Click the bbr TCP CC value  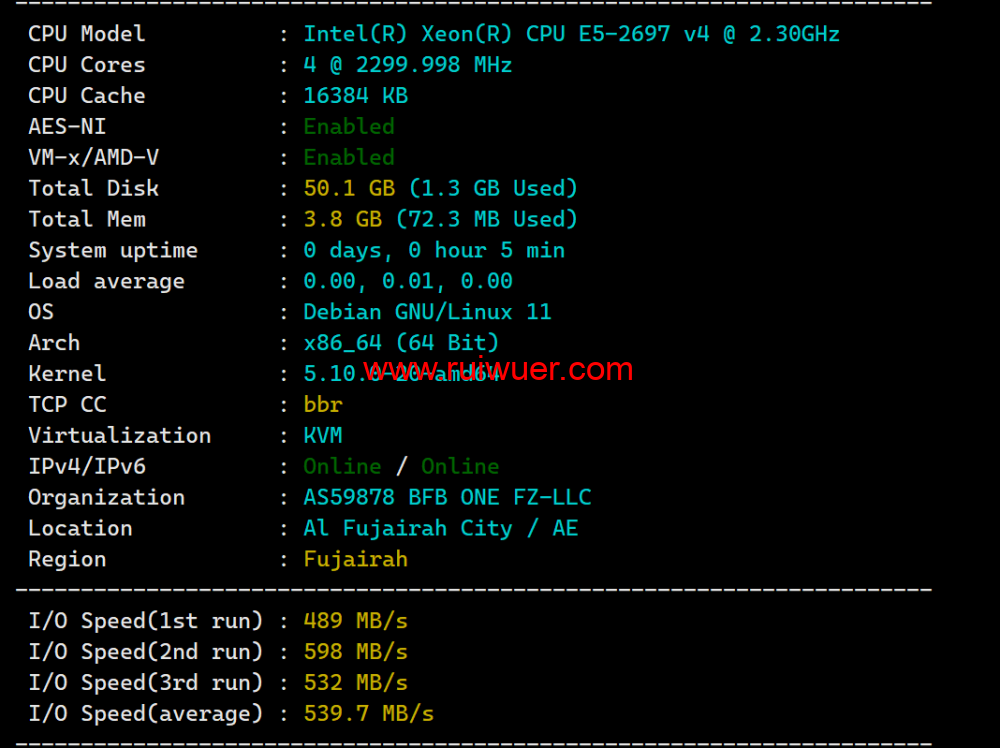(323, 405)
